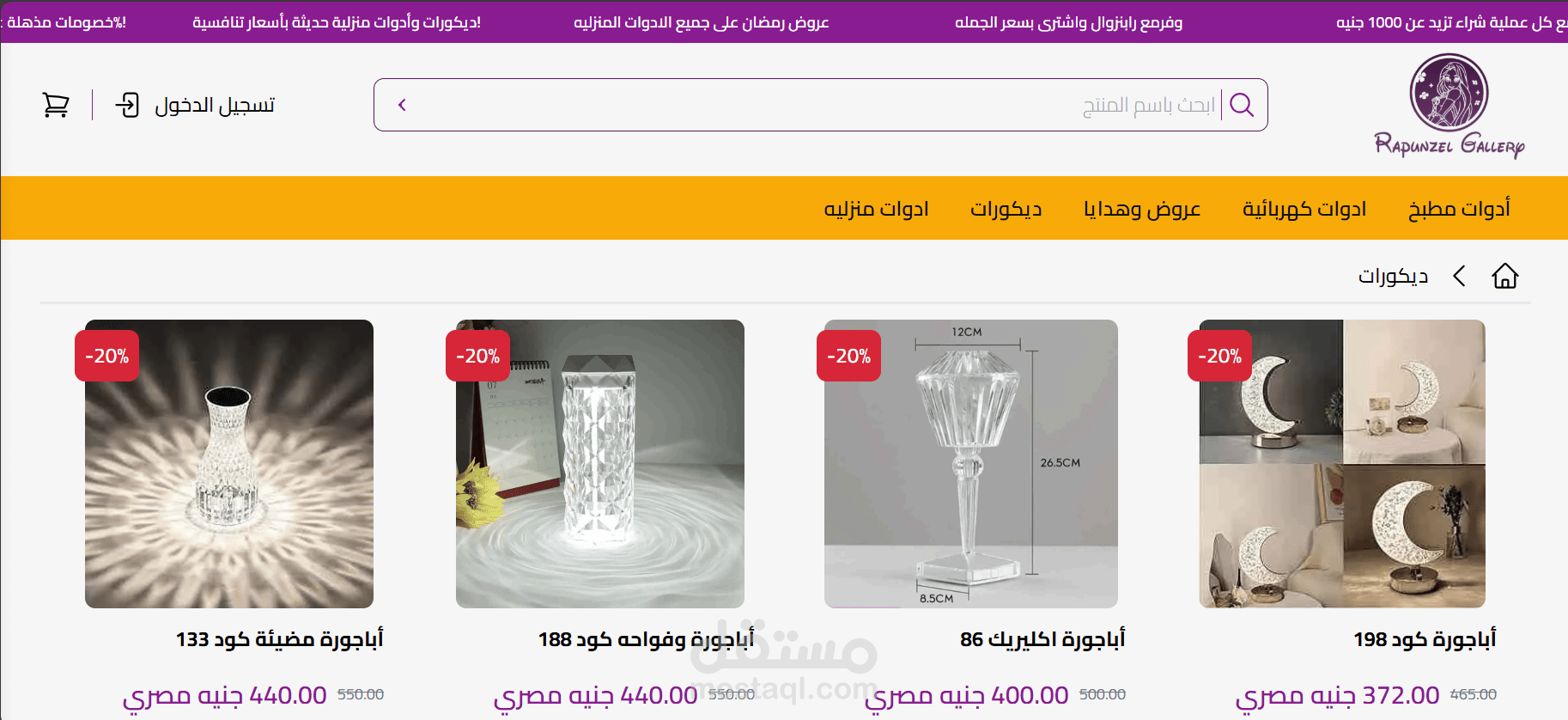Open the moon lamp product thumbnail
This screenshot has width=1568, height=720.
pyautogui.click(x=1342, y=464)
